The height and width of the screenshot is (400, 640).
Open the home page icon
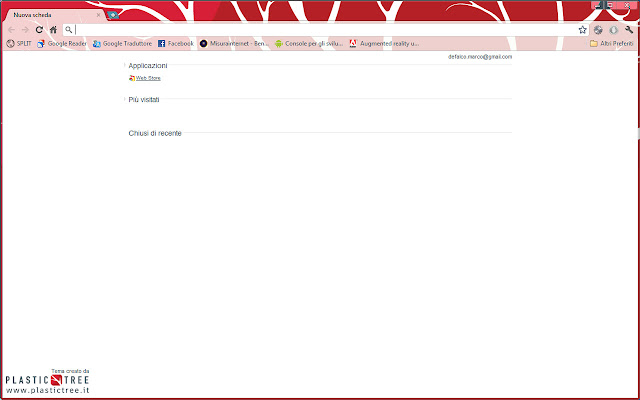(x=53, y=30)
